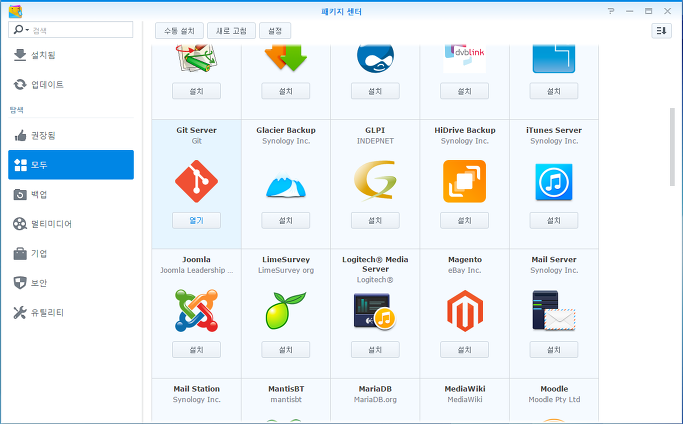This screenshot has height=424, width=683.
Task: Install LimeSurvey package
Action: tap(286, 349)
